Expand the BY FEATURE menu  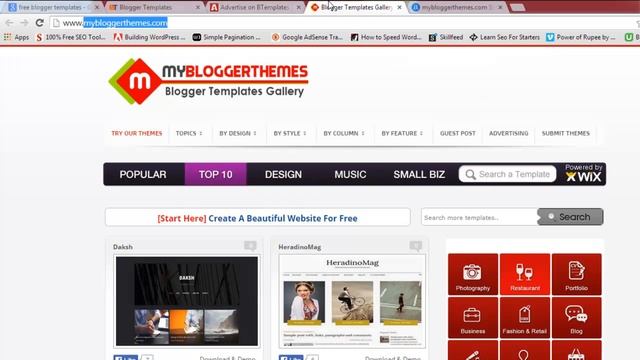402,133
